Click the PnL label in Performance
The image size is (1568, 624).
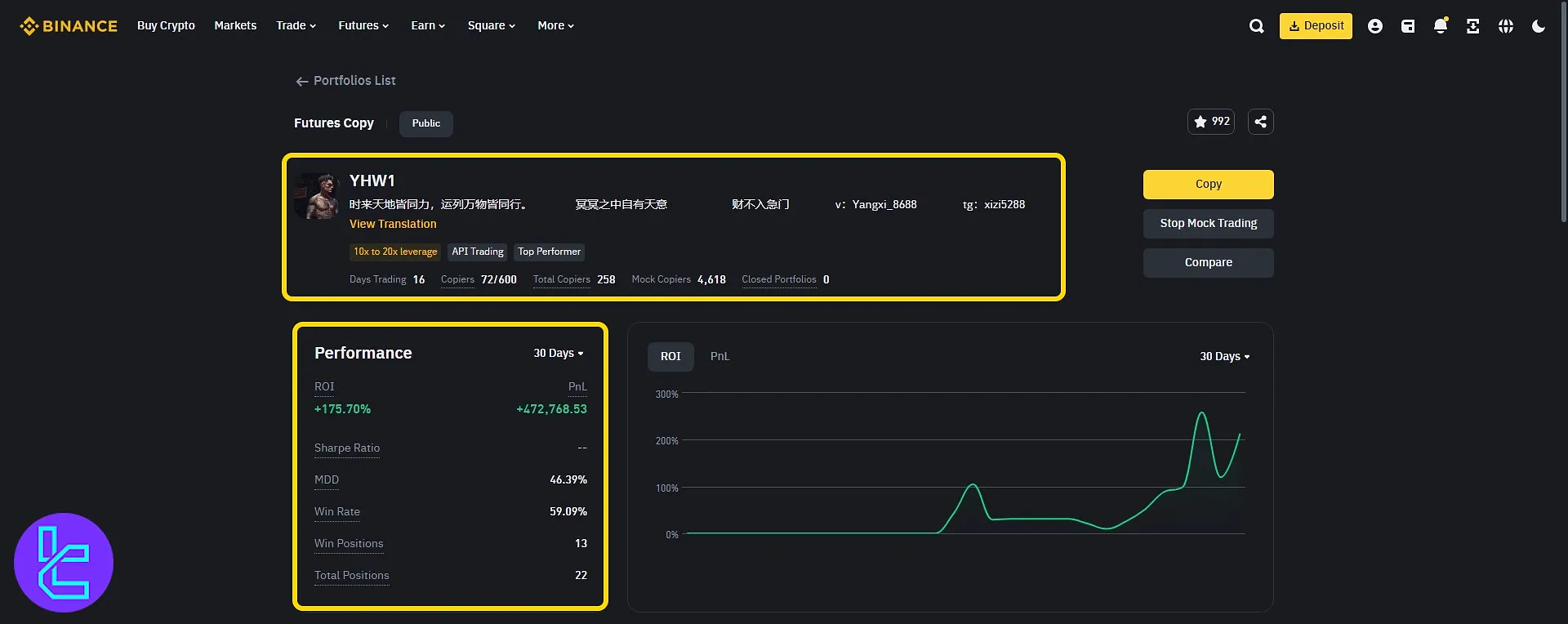pos(577,387)
